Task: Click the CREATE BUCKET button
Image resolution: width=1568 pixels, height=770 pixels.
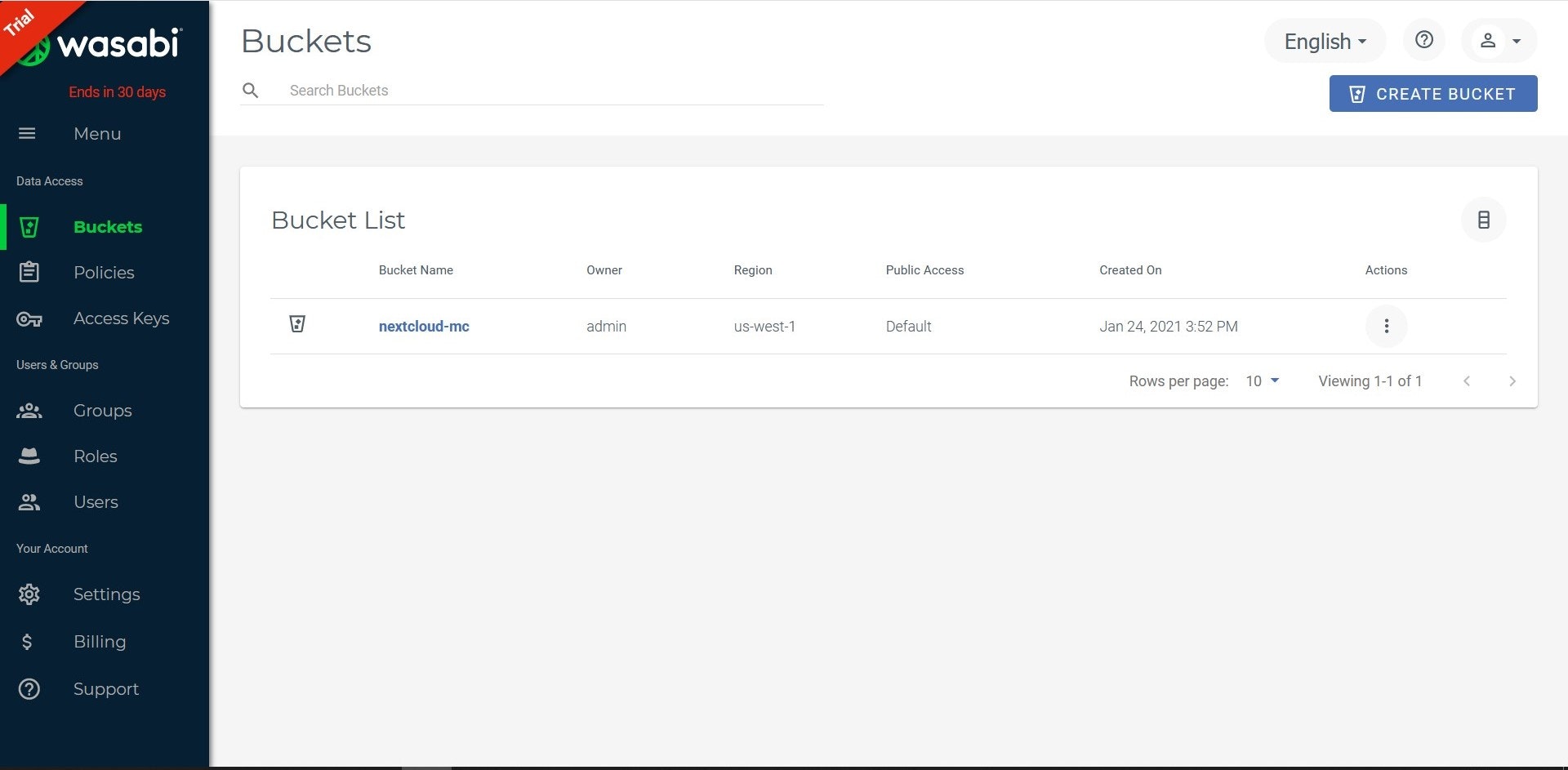Action: pos(1433,94)
